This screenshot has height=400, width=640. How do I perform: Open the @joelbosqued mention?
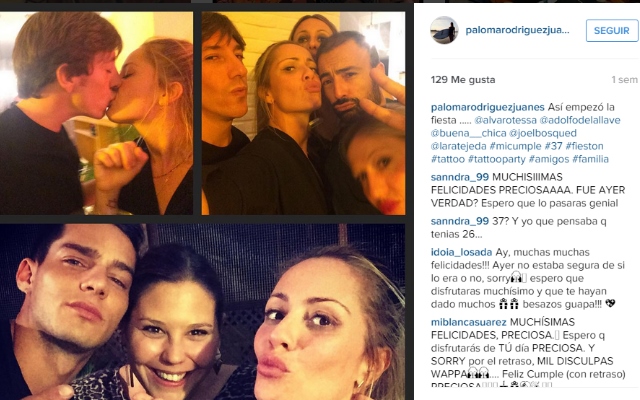click(543, 133)
